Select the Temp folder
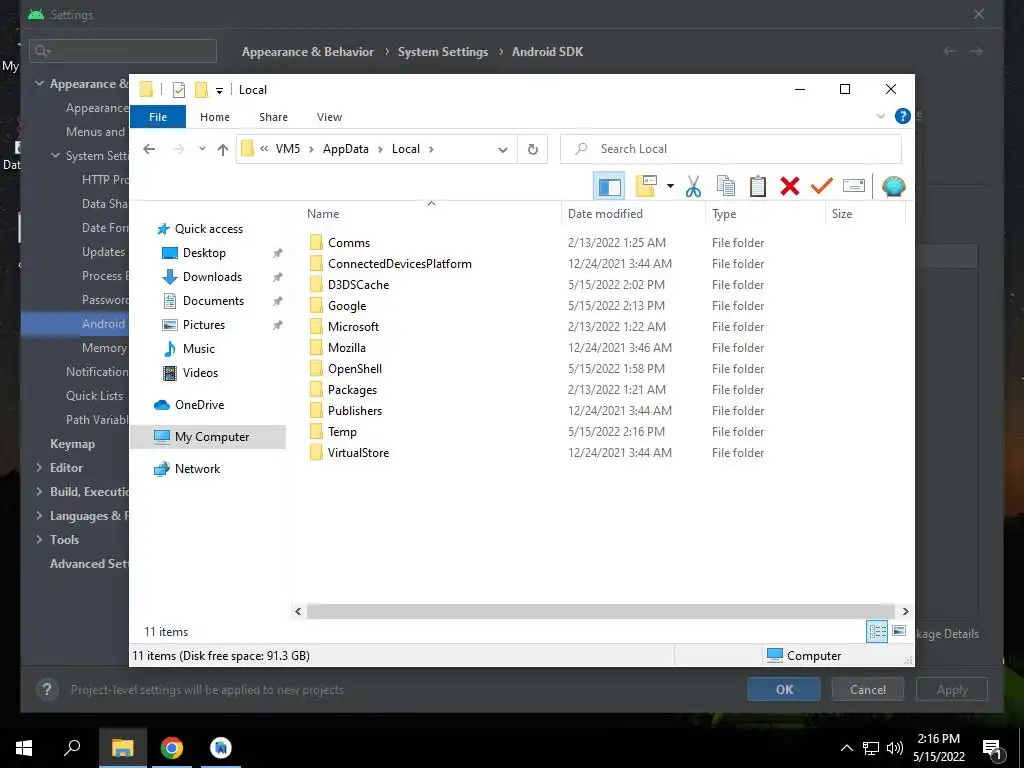 (342, 432)
